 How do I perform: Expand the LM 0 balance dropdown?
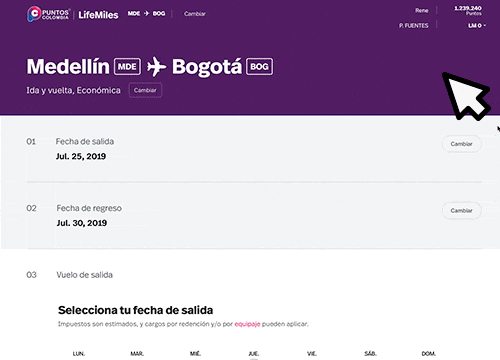pos(477,25)
